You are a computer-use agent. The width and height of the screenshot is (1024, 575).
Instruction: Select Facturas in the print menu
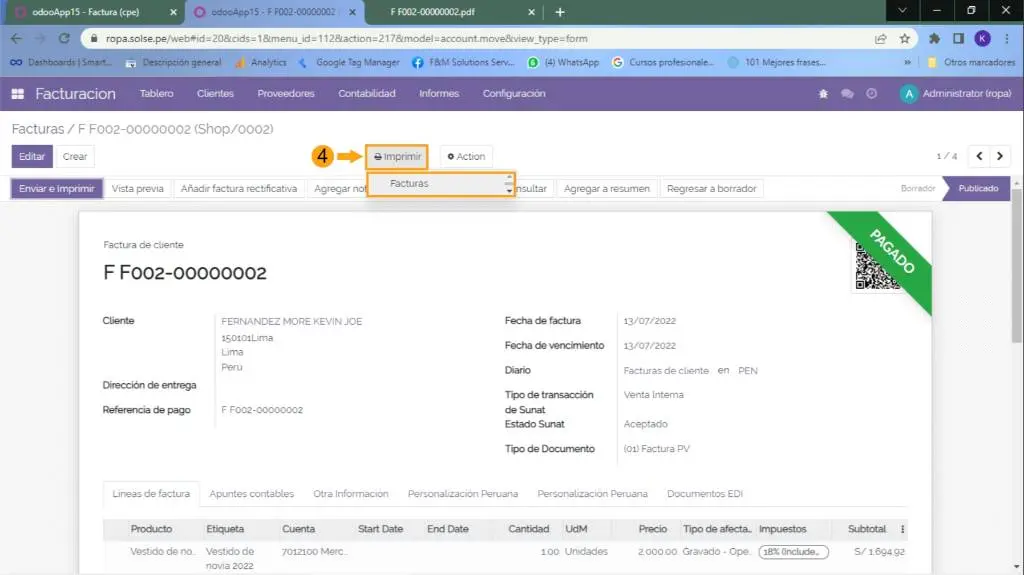pos(409,184)
